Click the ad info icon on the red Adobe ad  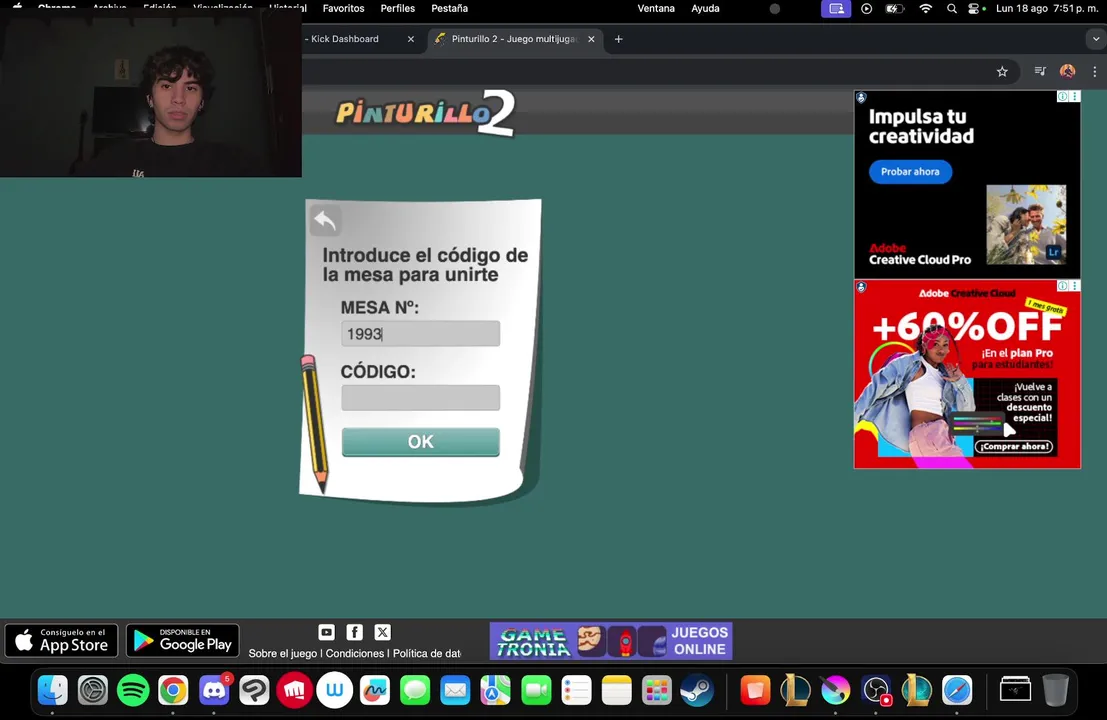click(x=1062, y=286)
